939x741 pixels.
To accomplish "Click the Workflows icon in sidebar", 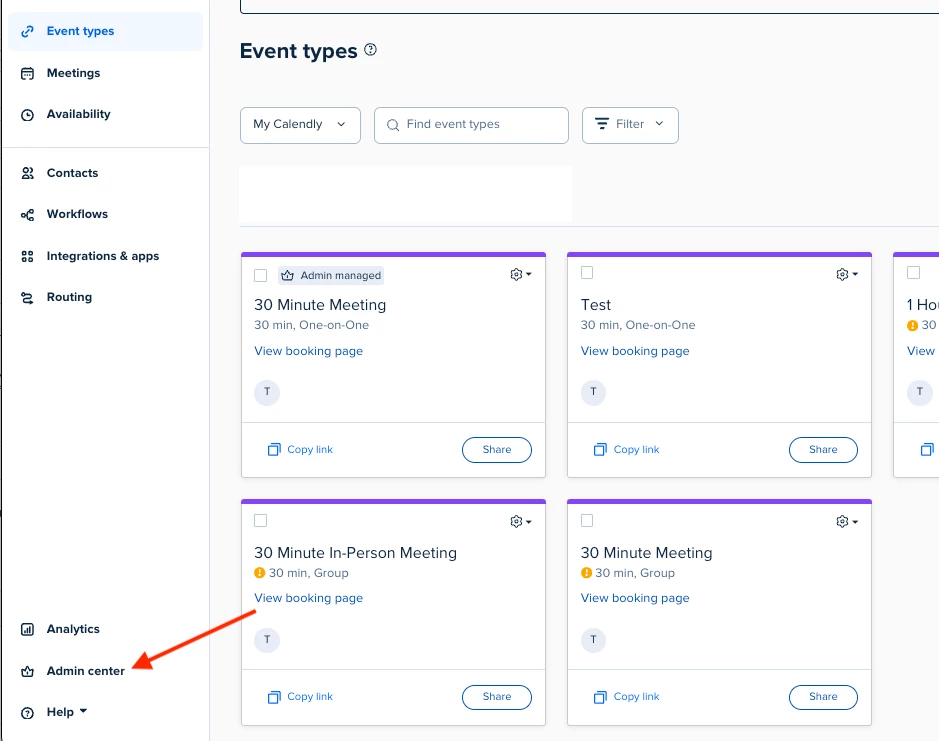I will click(28, 214).
